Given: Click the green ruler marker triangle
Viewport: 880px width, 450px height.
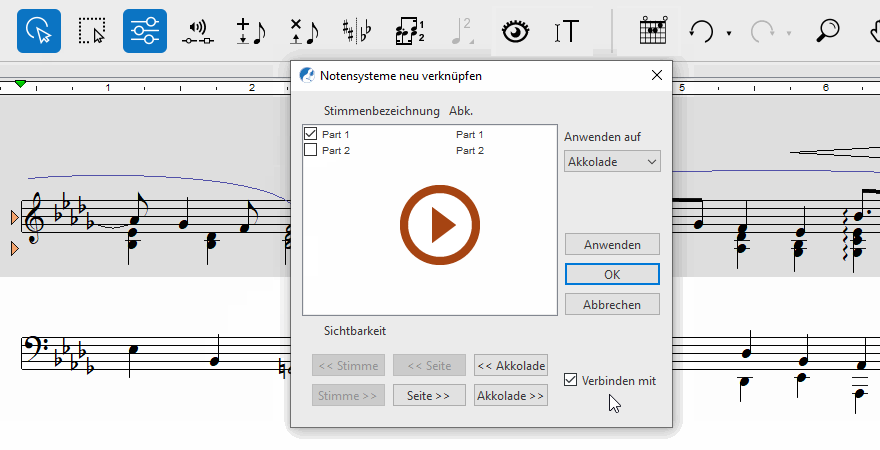Looking at the screenshot, I should pyautogui.click(x=20, y=83).
